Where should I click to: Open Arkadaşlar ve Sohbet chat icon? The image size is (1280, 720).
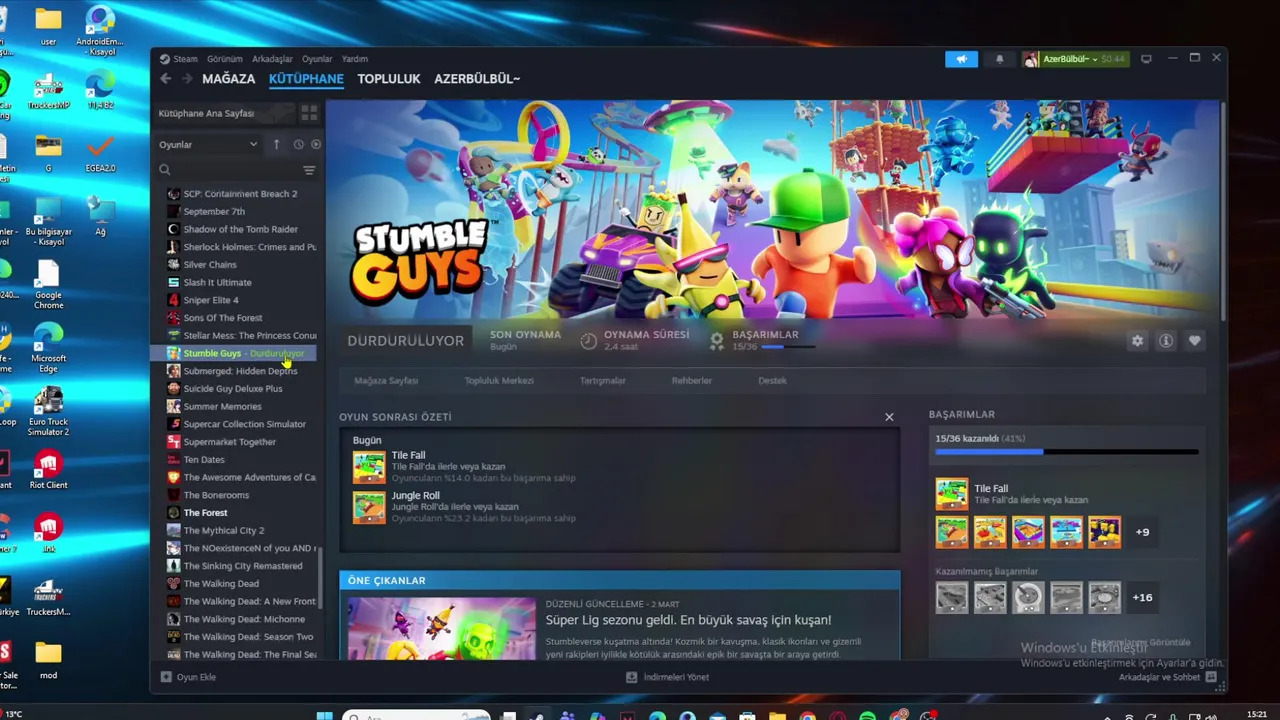click(x=1211, y=677)
